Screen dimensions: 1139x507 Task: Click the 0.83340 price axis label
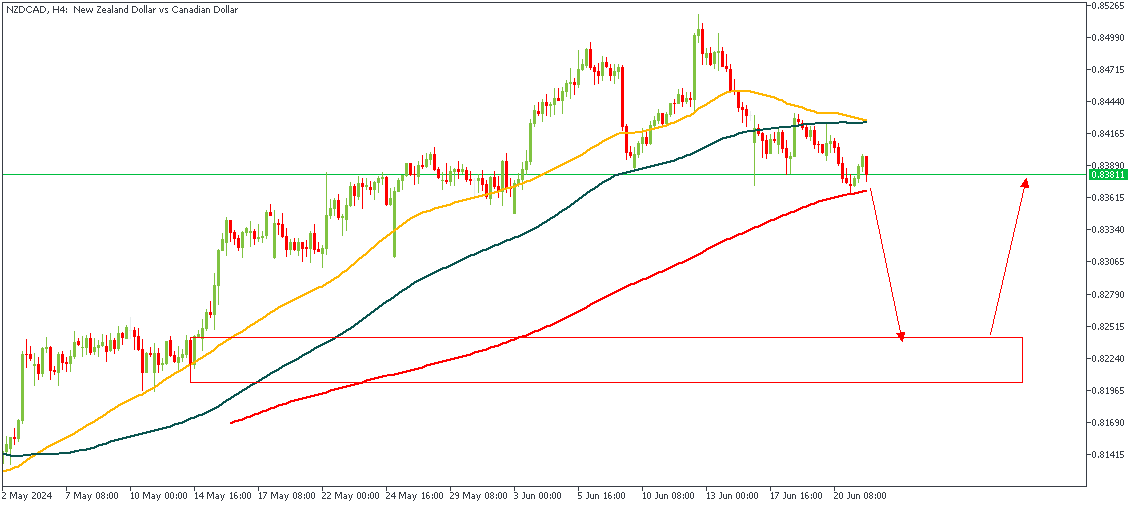[x=1110, y=230]
